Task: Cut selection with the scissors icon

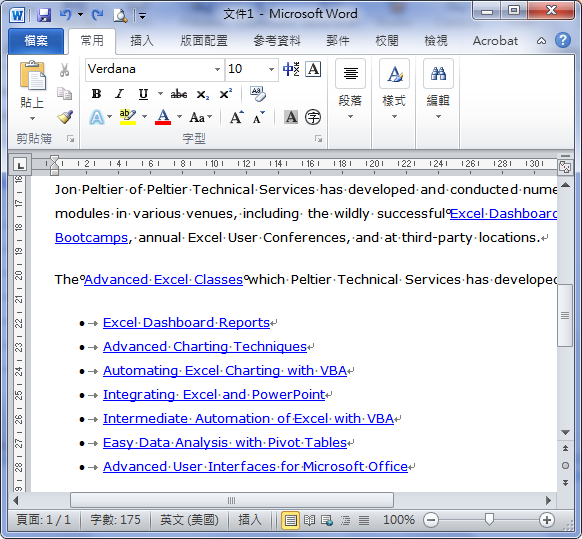Action: 65,70
